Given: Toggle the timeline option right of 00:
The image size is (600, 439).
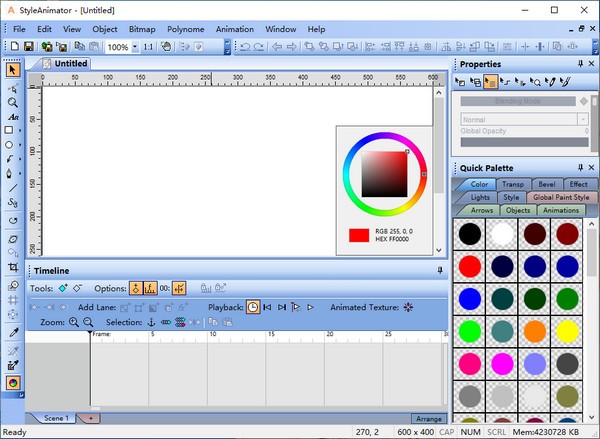Looking at the screenshot, I should tap(179, 288).
